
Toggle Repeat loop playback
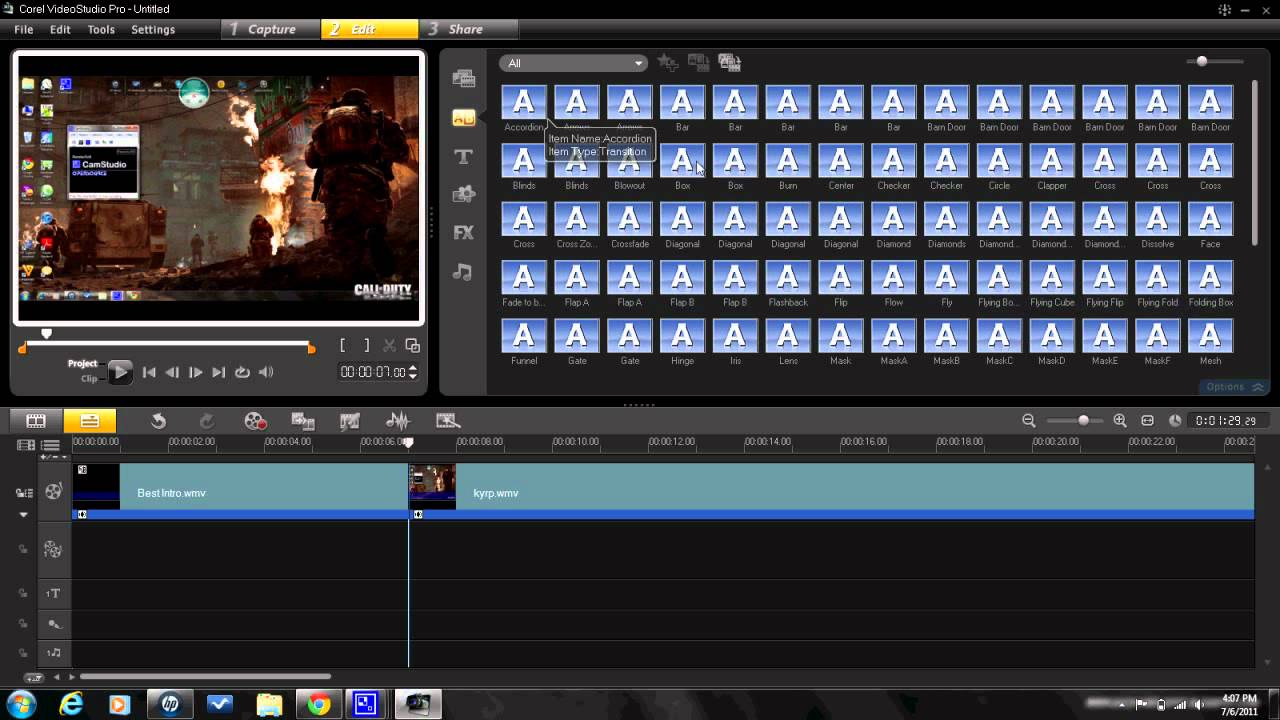click(242, 372)
